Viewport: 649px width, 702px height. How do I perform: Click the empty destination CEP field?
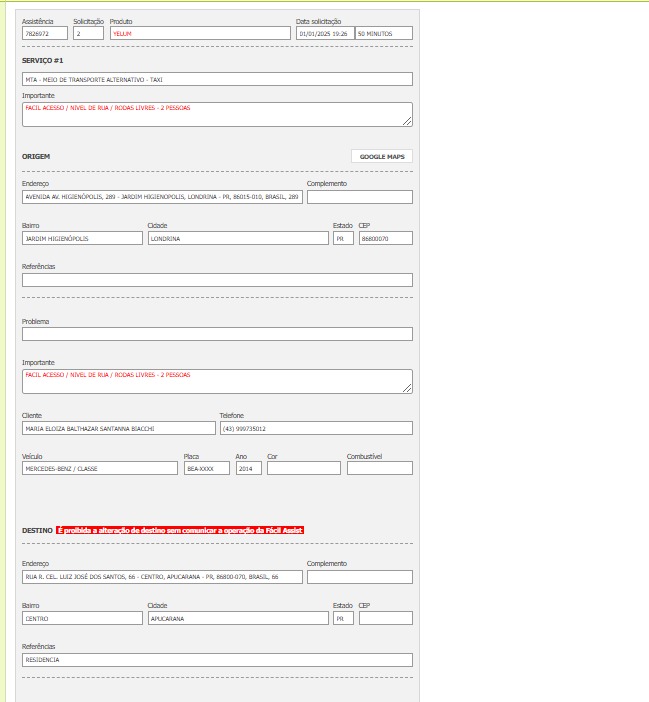pos(385,618)
